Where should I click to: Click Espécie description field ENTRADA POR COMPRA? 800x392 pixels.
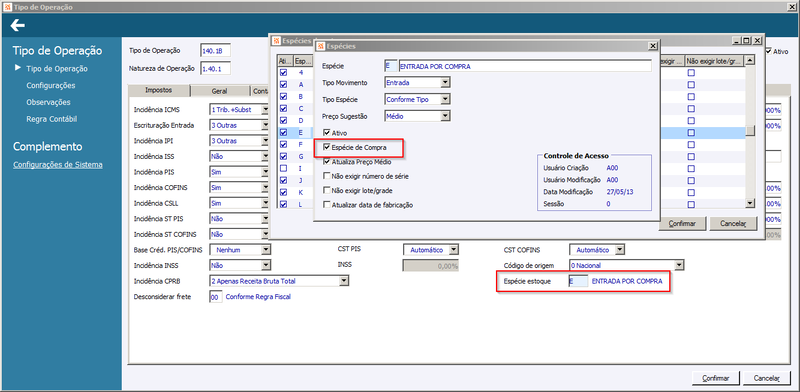(x=525, y=66)
